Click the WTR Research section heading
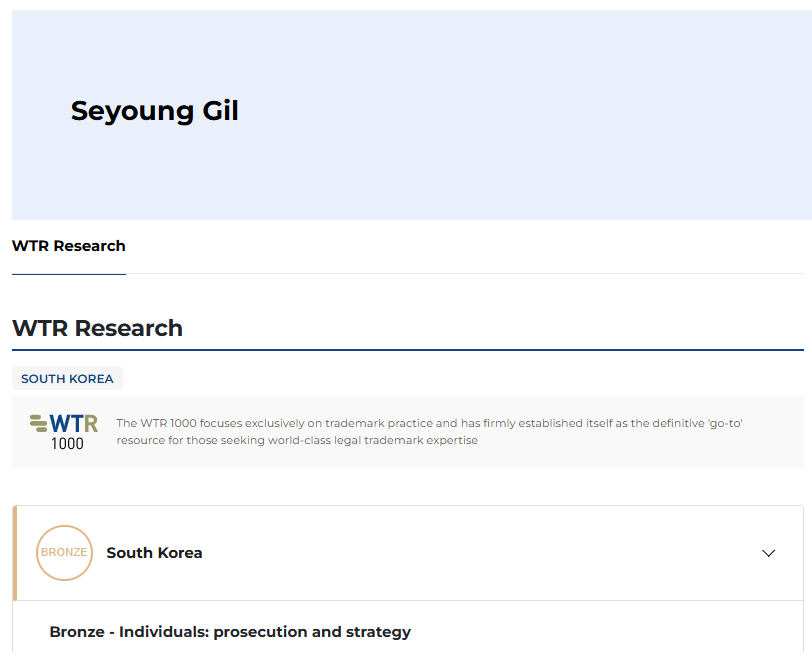 click(x=97, y=328)
